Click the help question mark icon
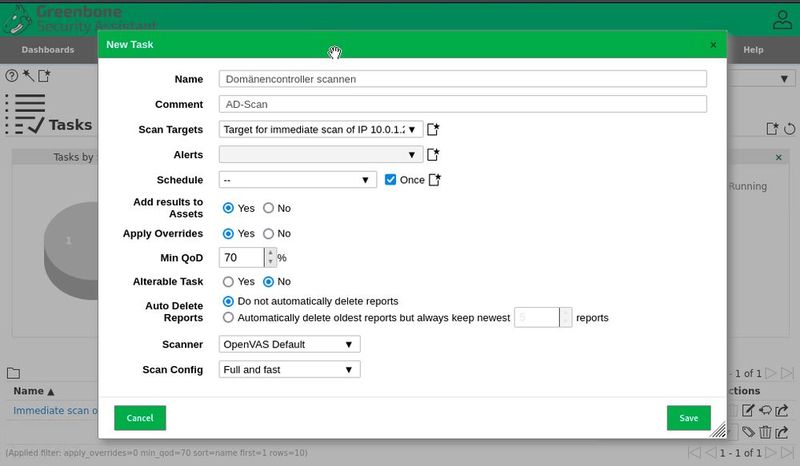The height and width of the screenshot is (466, 800). click(x=12, y=76)
